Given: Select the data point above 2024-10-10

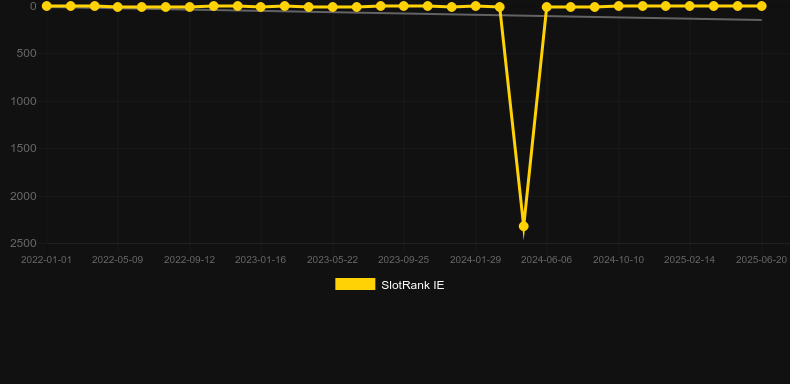Looking at the screenshot, I should click(619, 6).
